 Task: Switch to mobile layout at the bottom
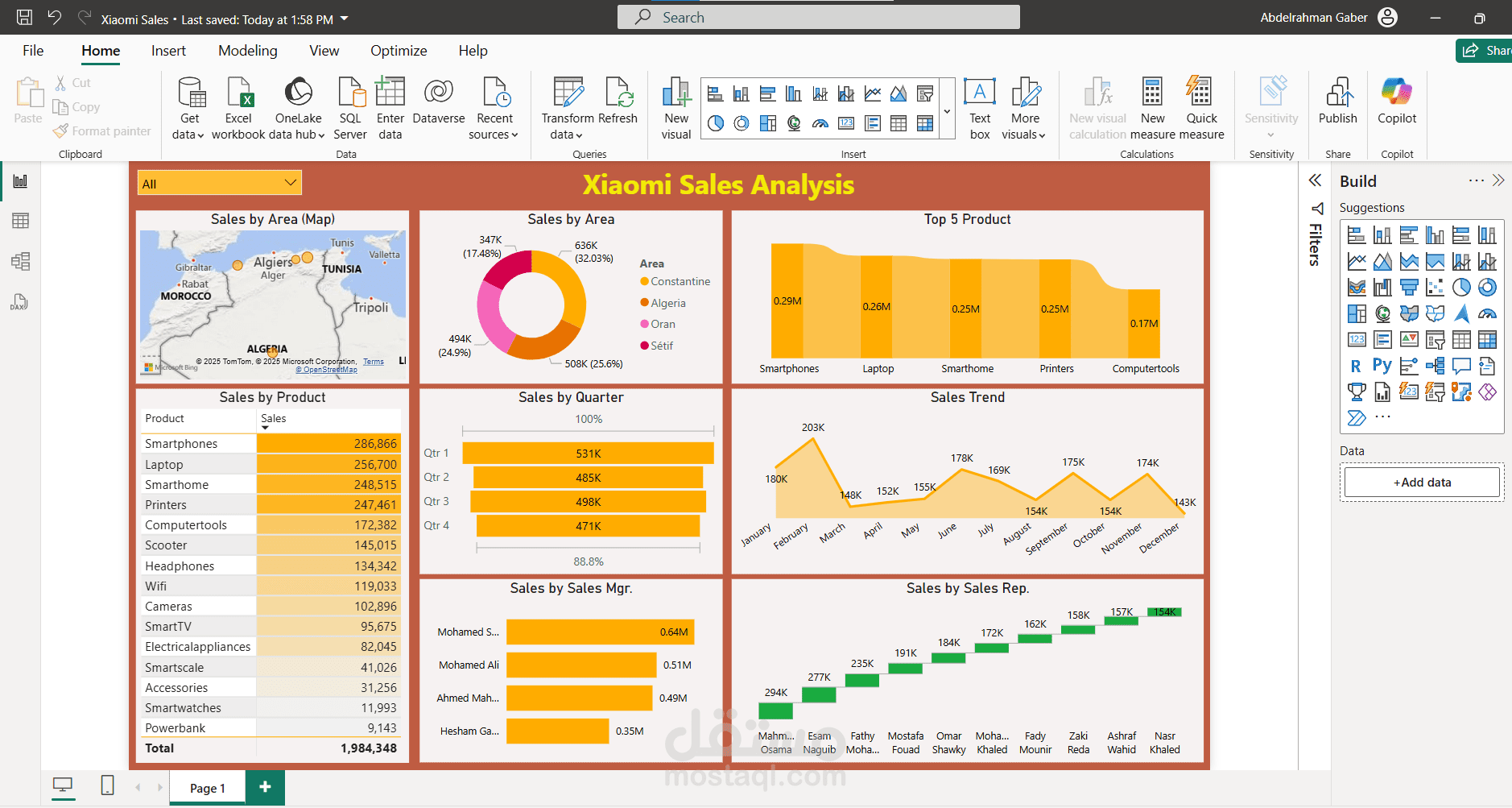(x=107, y=785)
